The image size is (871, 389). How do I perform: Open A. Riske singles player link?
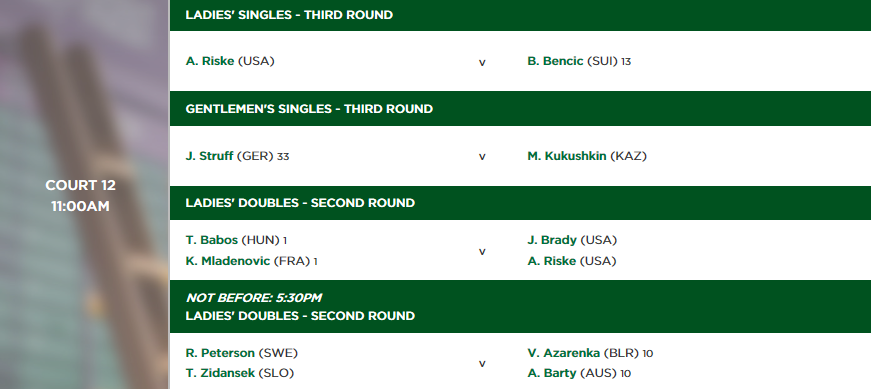209,61
